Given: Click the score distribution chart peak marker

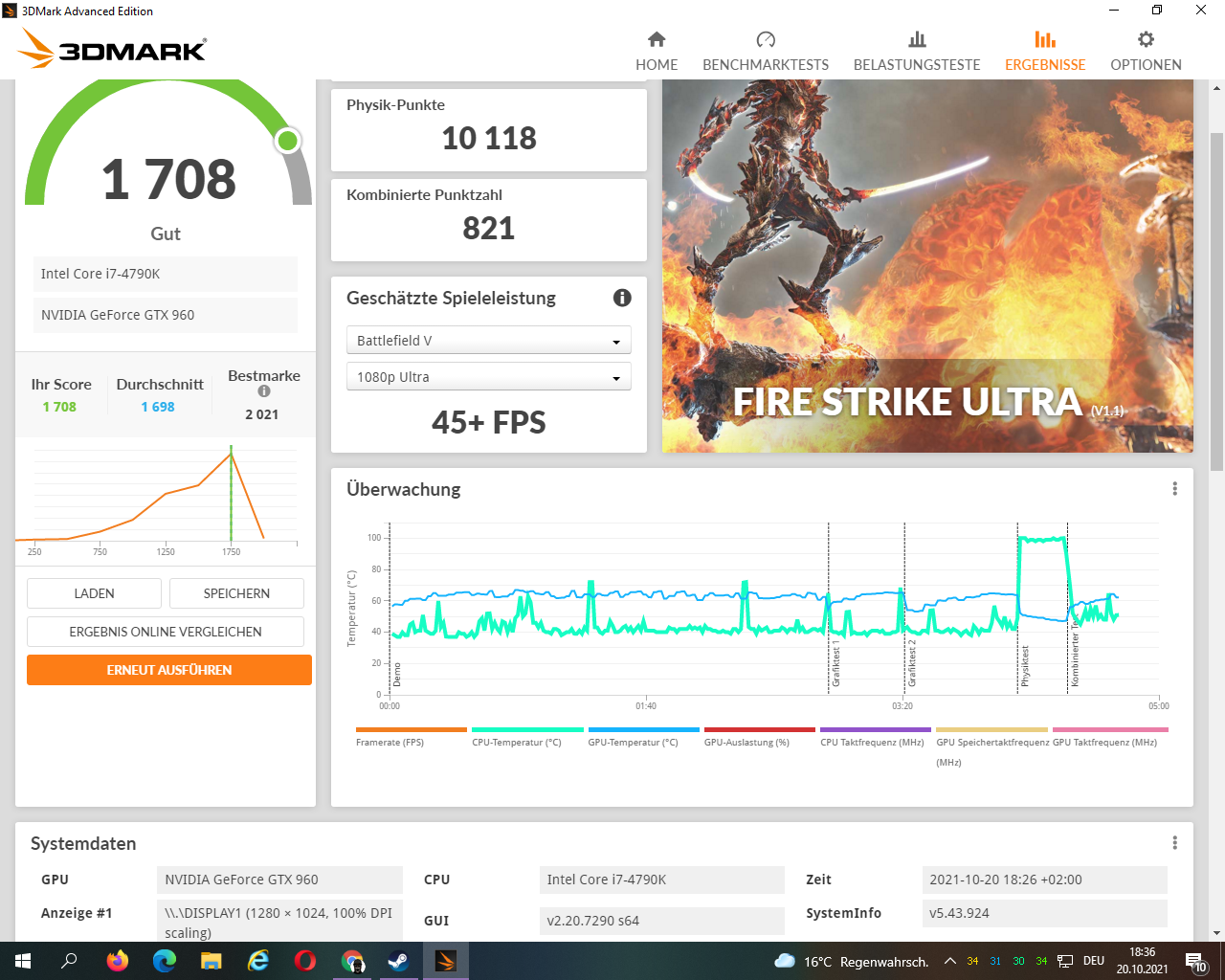Looking at the screenshot, I should coord(231,453).
